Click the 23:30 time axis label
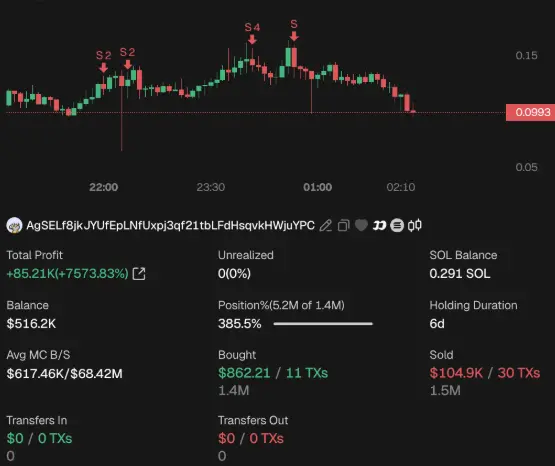Viewport: 555px width, 466px height. tap(211, 187)
